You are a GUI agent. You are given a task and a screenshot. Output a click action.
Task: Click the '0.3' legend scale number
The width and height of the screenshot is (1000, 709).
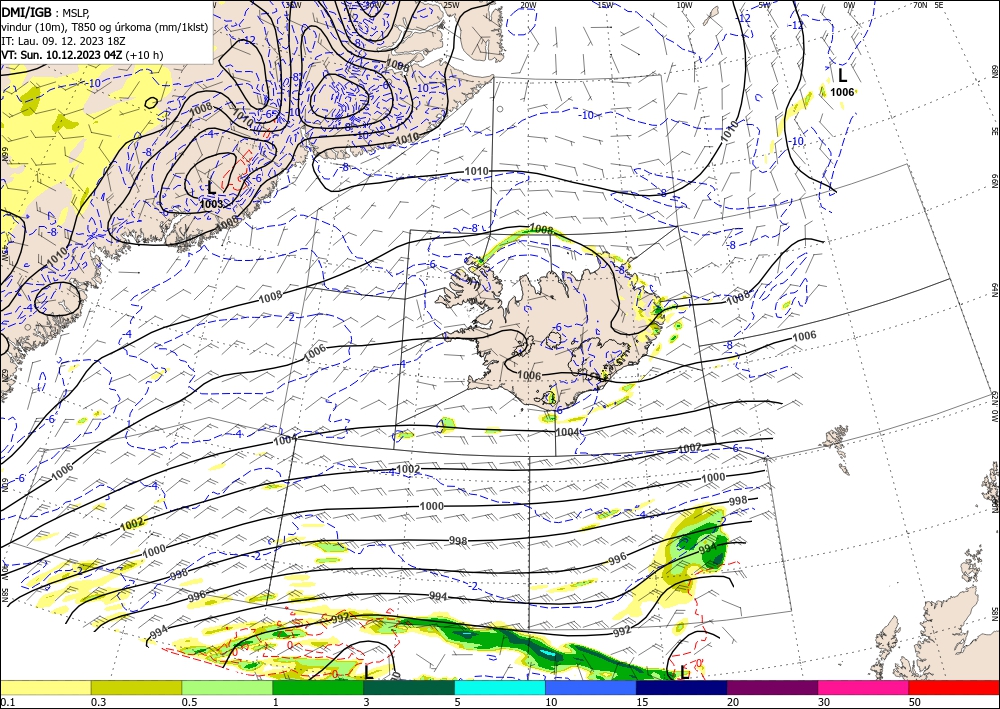coord(98,702)
